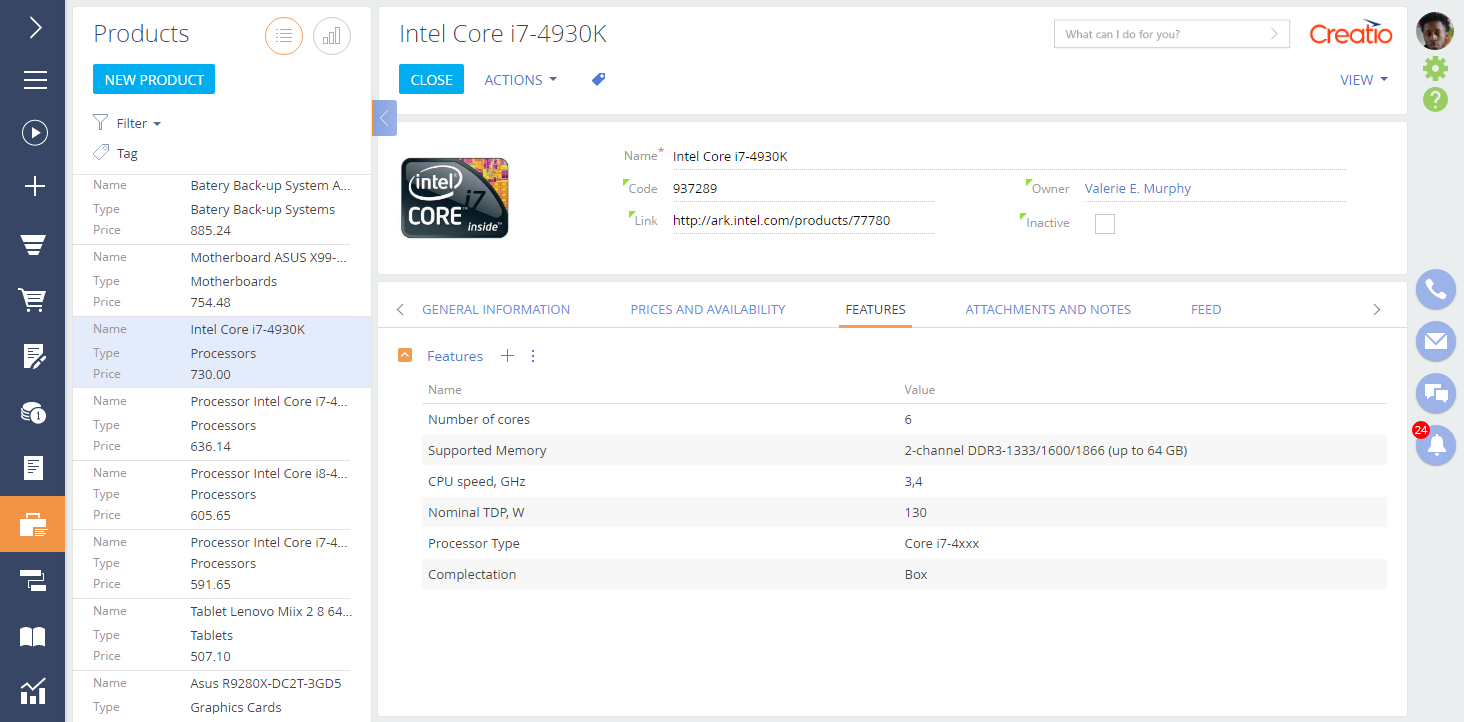Select the CPU speed, GHz feature row
1464x722 pixels.
904,481
